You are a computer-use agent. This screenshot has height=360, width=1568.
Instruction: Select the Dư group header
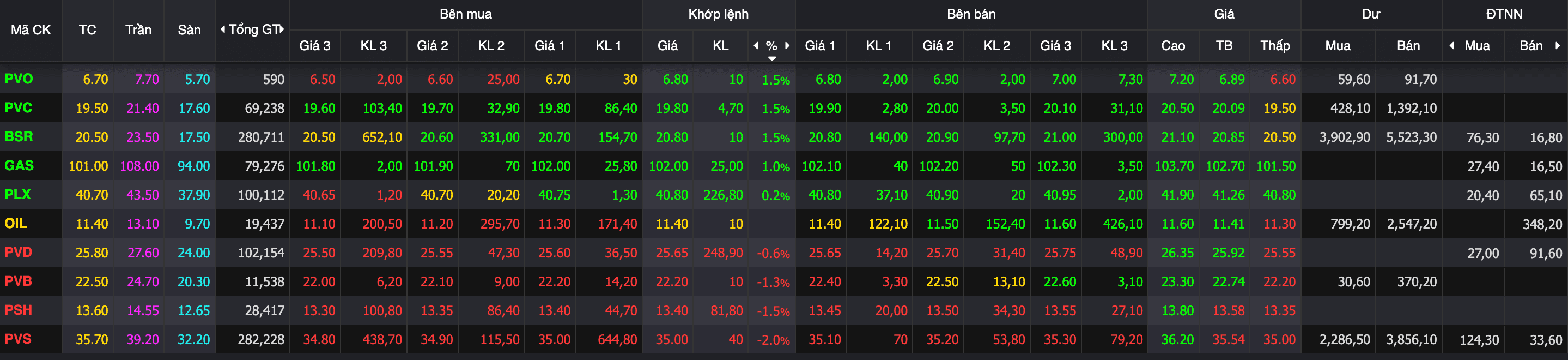(1371, 14)
